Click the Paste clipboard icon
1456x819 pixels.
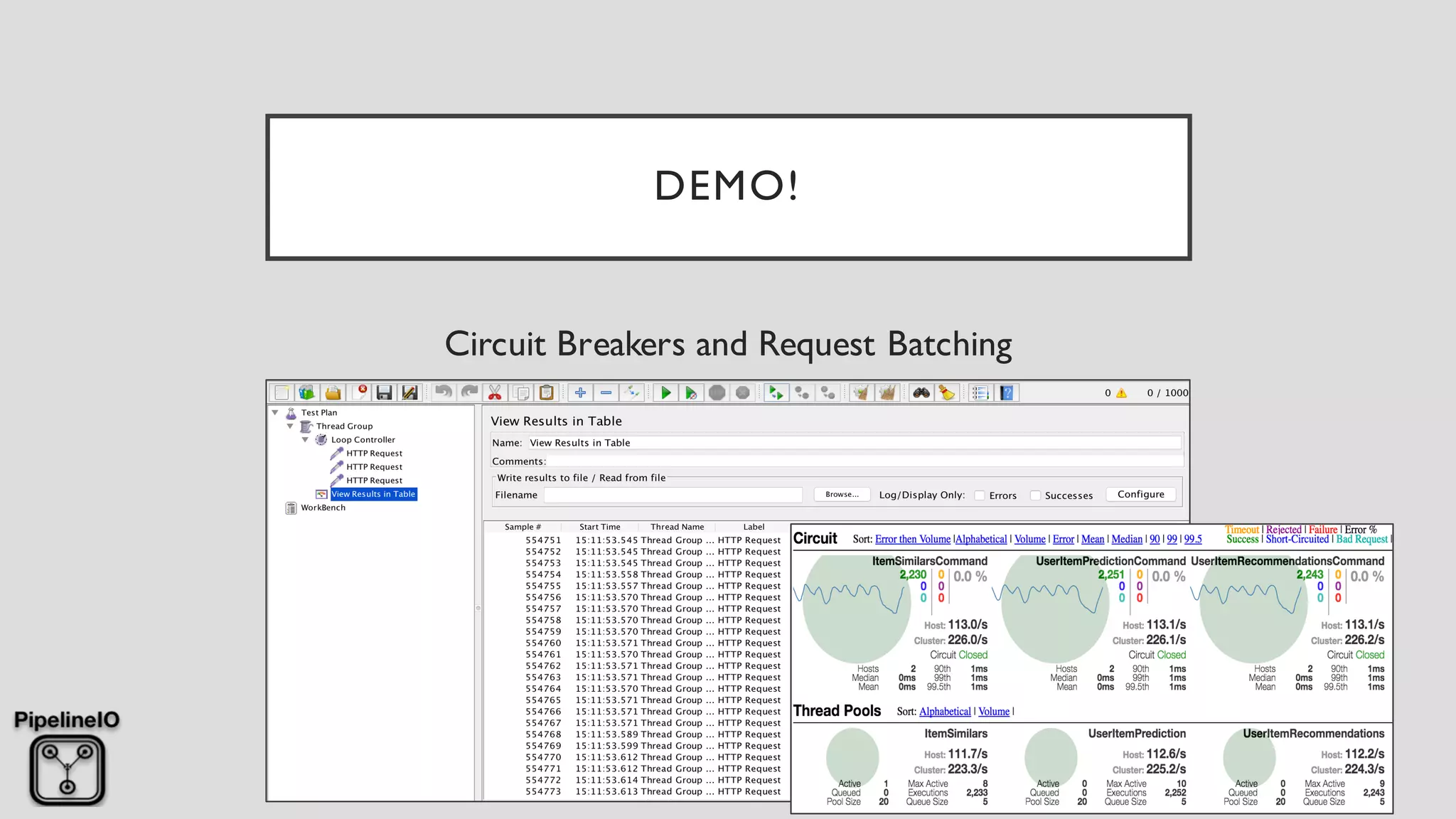(x=547, y=392)
